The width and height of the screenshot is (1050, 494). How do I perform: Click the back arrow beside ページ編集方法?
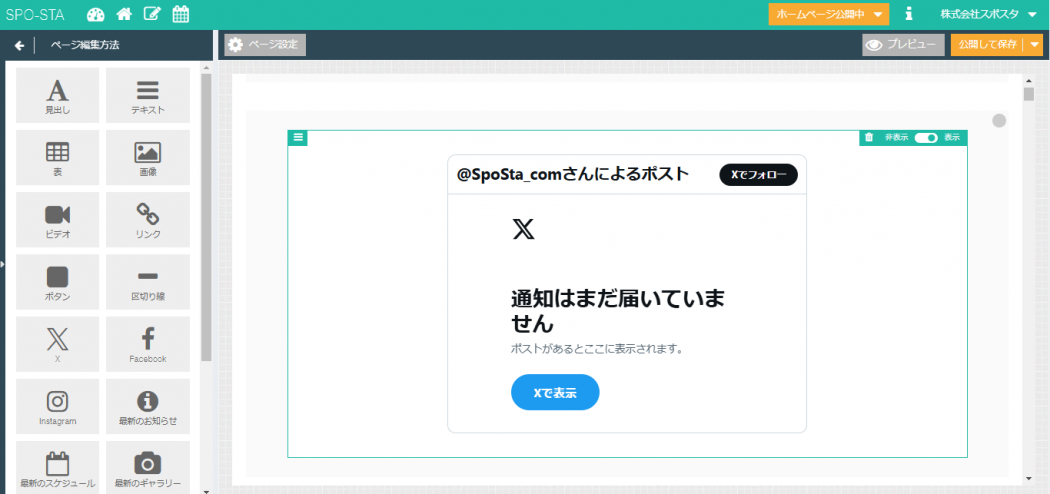tap(19, 45)
